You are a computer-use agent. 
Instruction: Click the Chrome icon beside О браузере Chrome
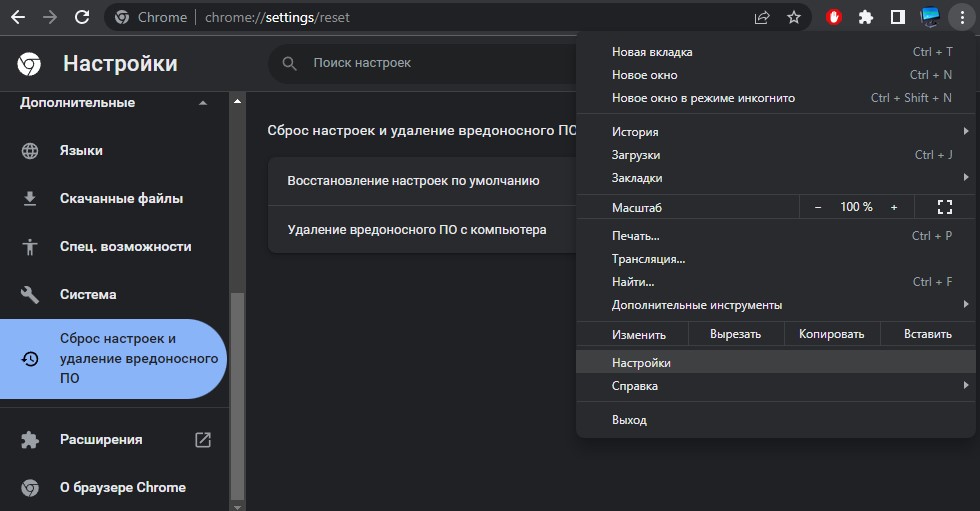tap(30, 487)
